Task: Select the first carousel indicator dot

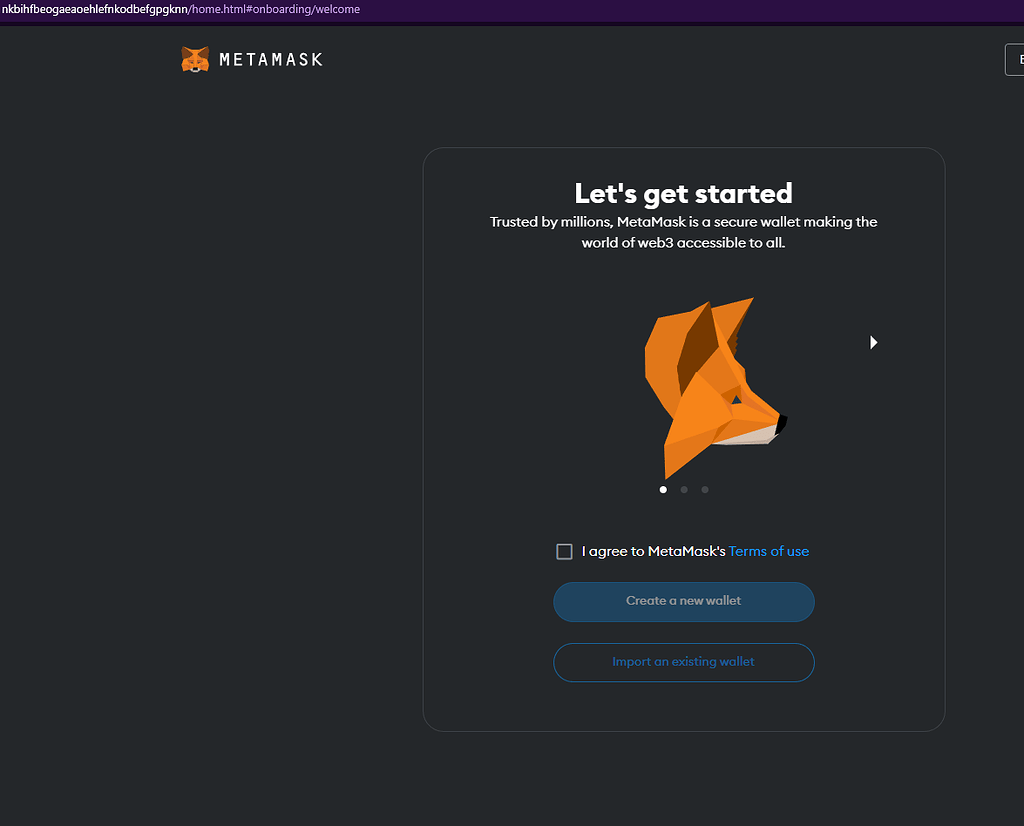Action: click(663, 489)
